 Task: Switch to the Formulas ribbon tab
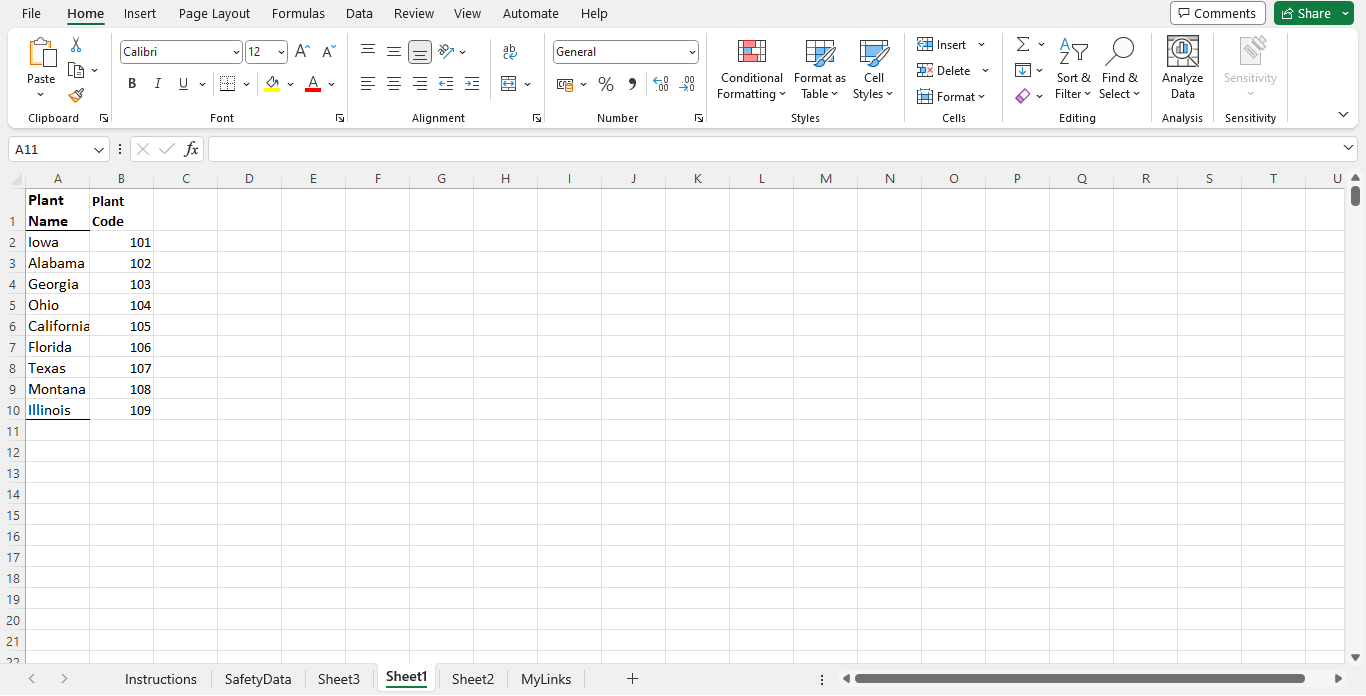click(x=298, y=13)
